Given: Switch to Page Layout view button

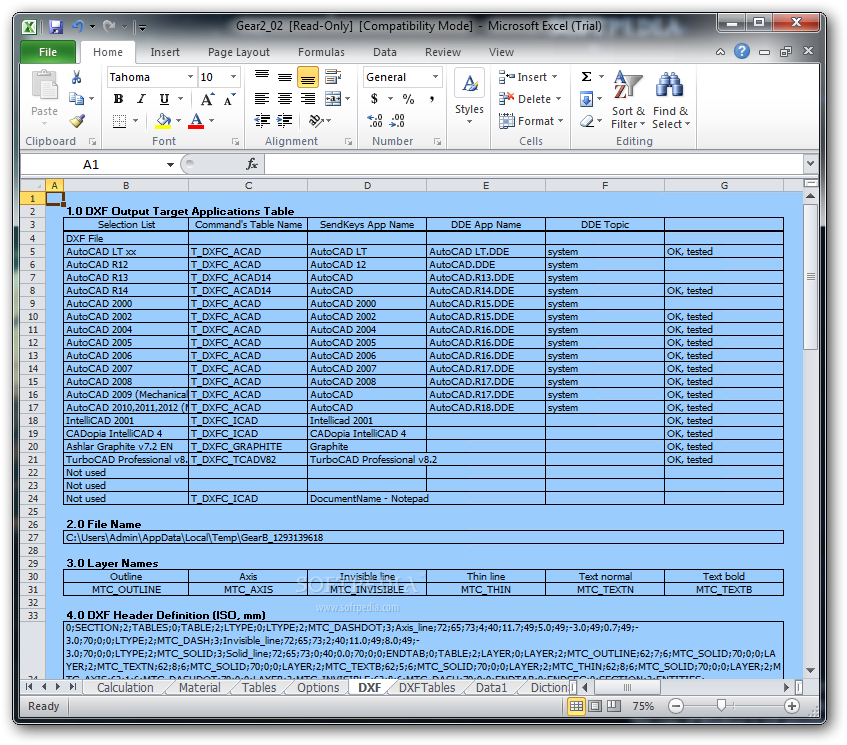Looking at the screenshot, I should click(595, 706).
